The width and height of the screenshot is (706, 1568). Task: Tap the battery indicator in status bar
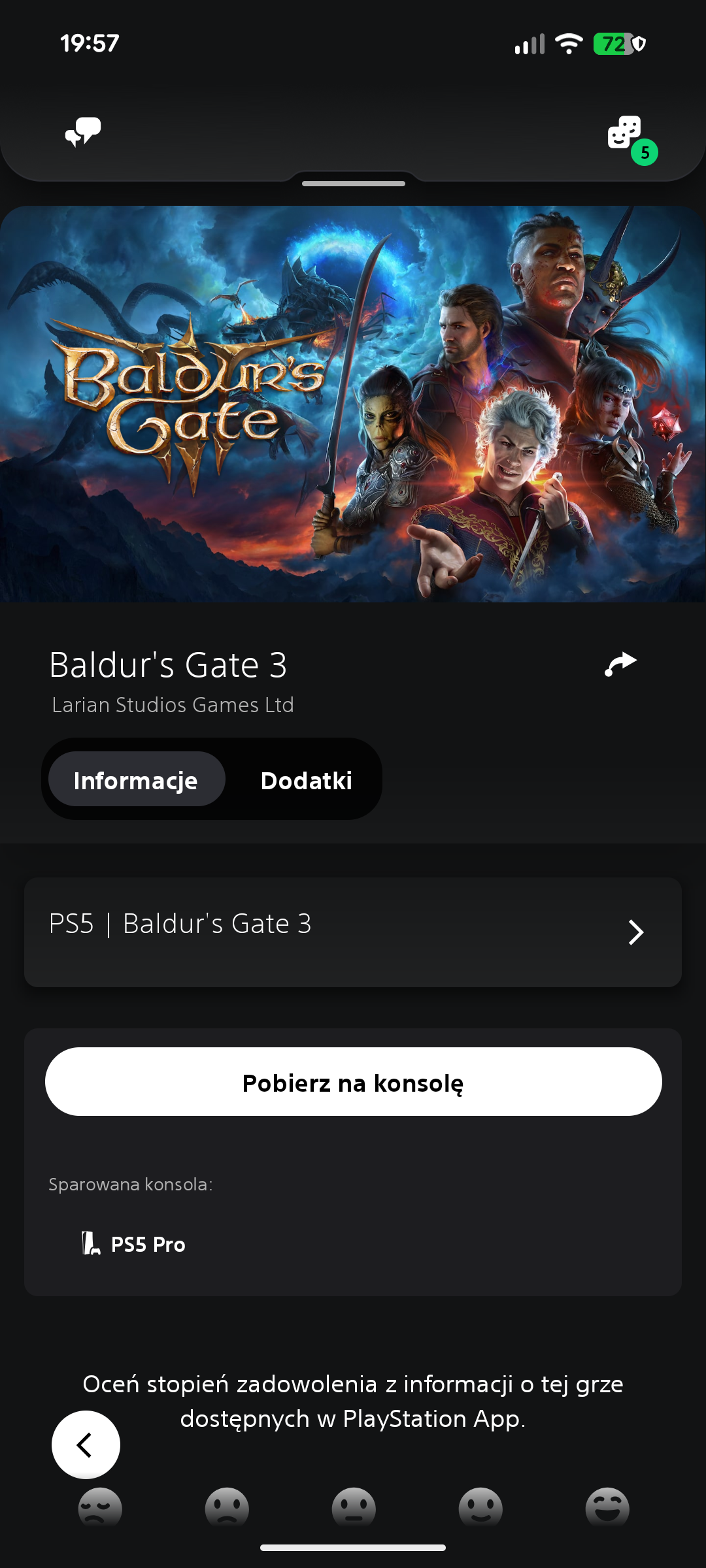click(613, 44)
